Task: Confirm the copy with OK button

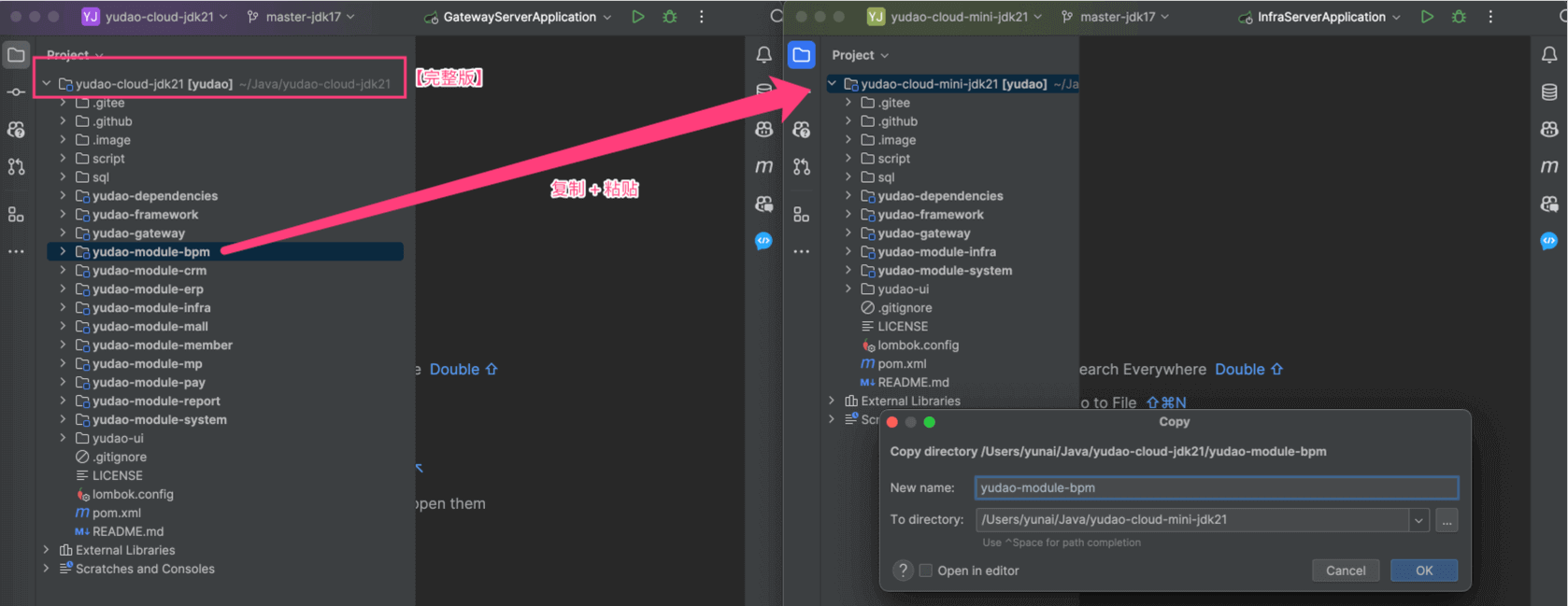Action: click(1423, 571)
